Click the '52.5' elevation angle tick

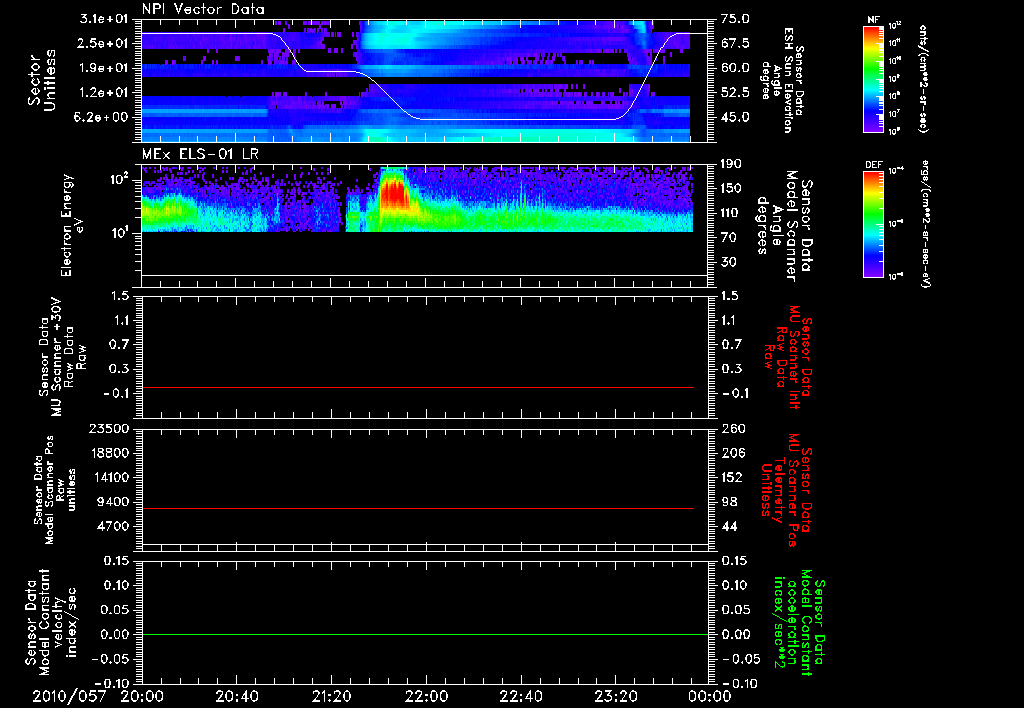735,93
